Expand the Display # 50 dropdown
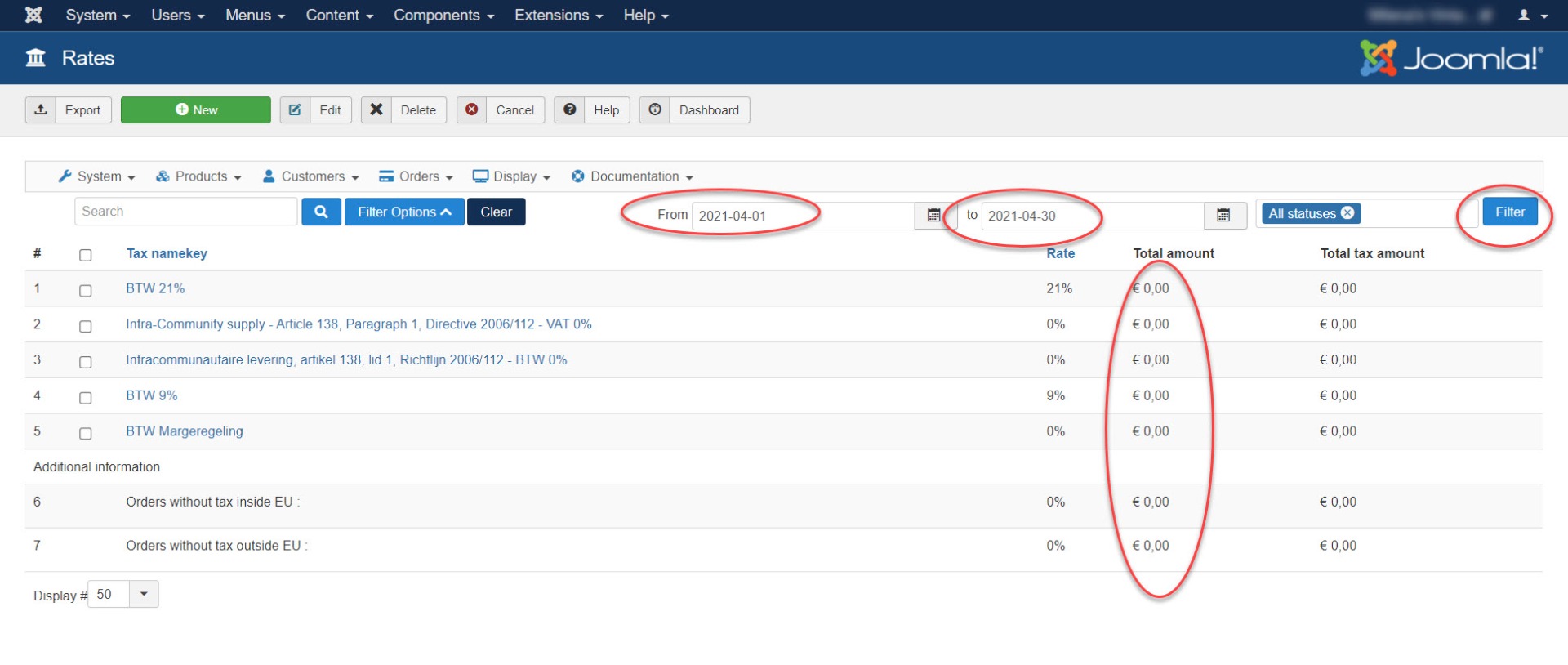This screenshot has width=1568, height=665. click(x=144, y=594)
